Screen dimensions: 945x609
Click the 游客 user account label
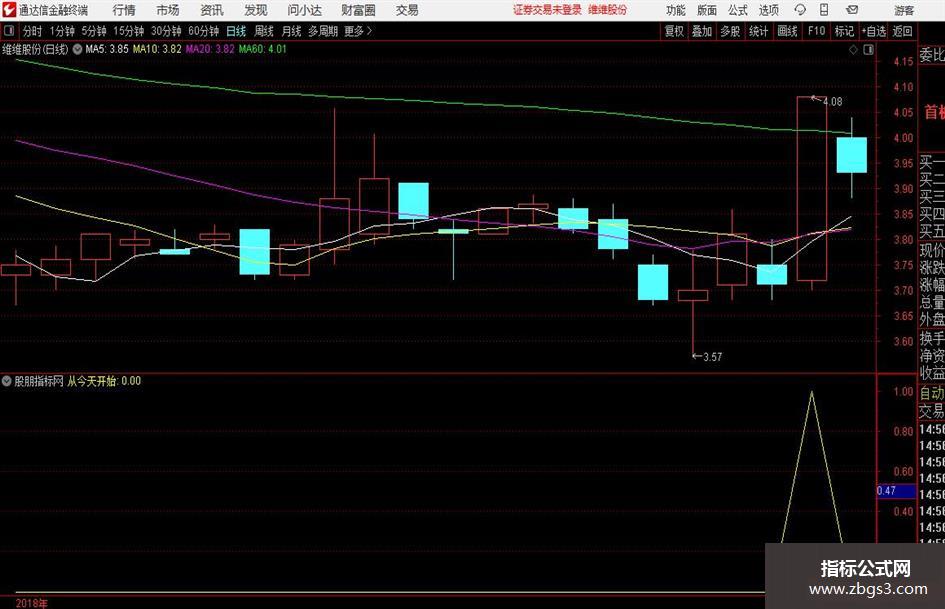904,10
